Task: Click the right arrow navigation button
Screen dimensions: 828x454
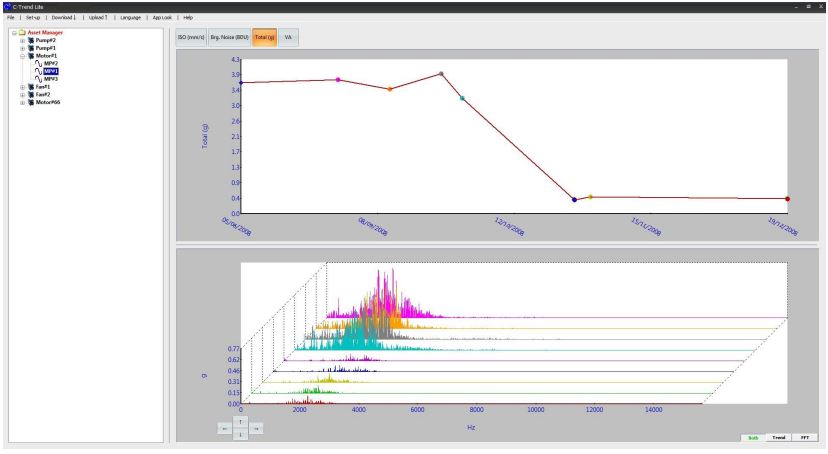Action: point(256,428)
